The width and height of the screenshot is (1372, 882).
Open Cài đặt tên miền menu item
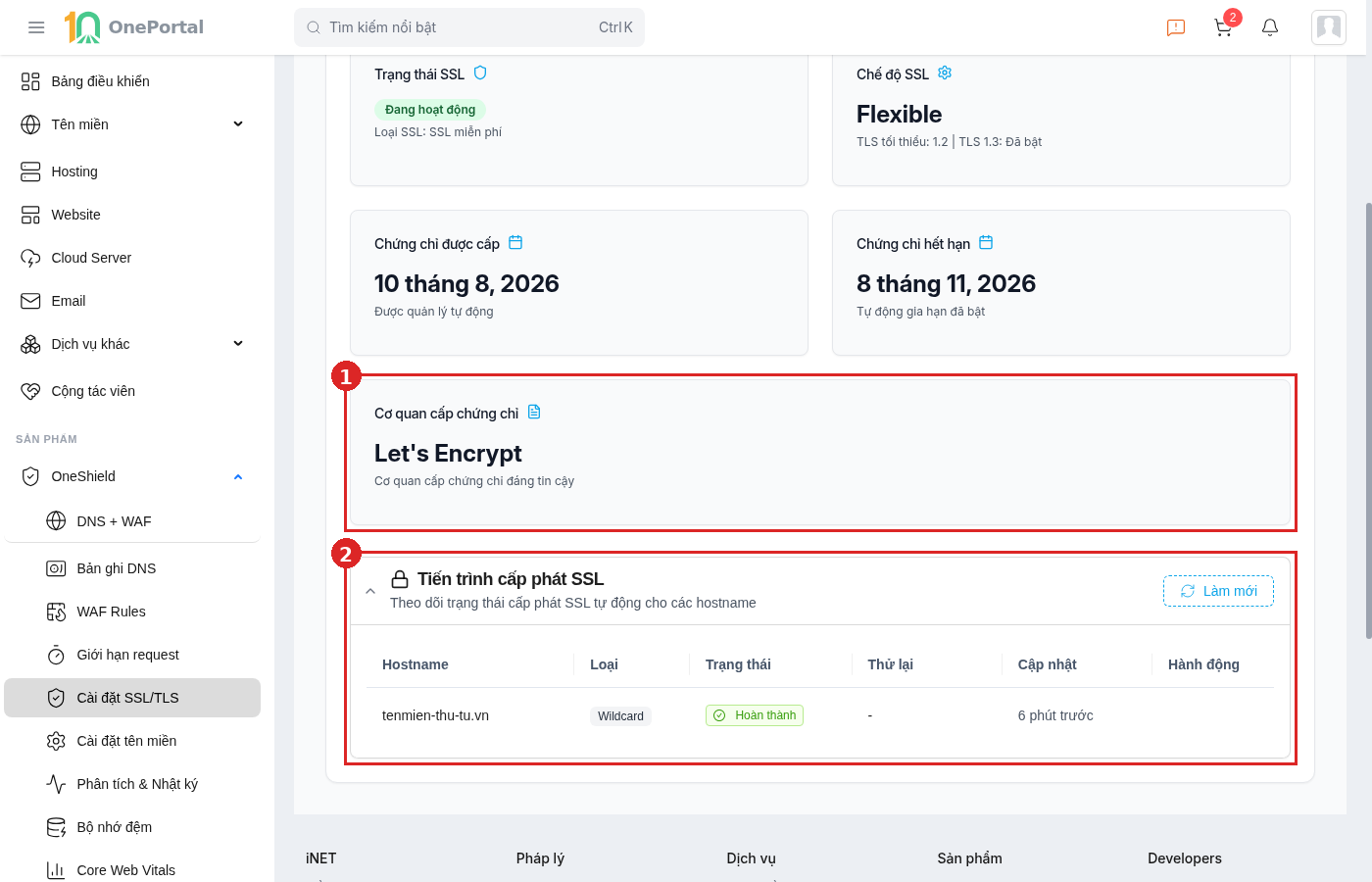tap(132, 741)
